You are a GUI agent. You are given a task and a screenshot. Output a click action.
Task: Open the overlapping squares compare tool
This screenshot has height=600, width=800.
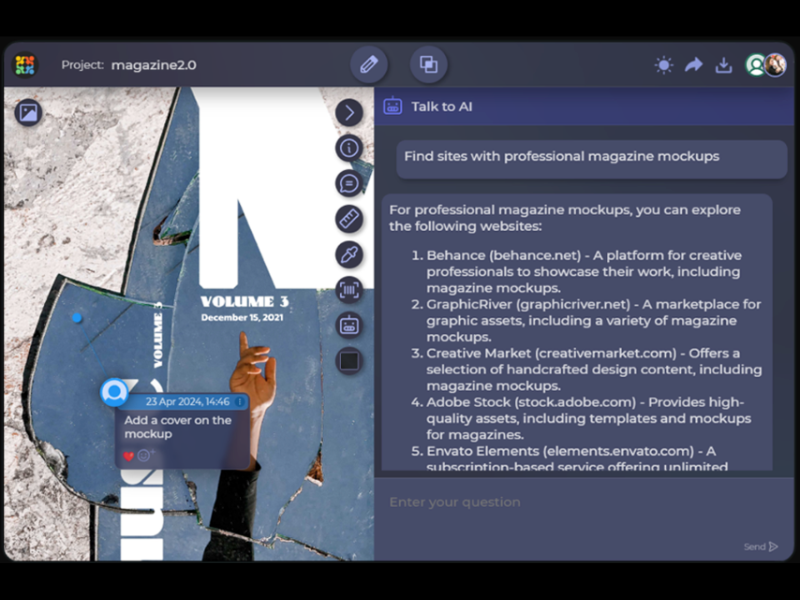coord(429,64)
